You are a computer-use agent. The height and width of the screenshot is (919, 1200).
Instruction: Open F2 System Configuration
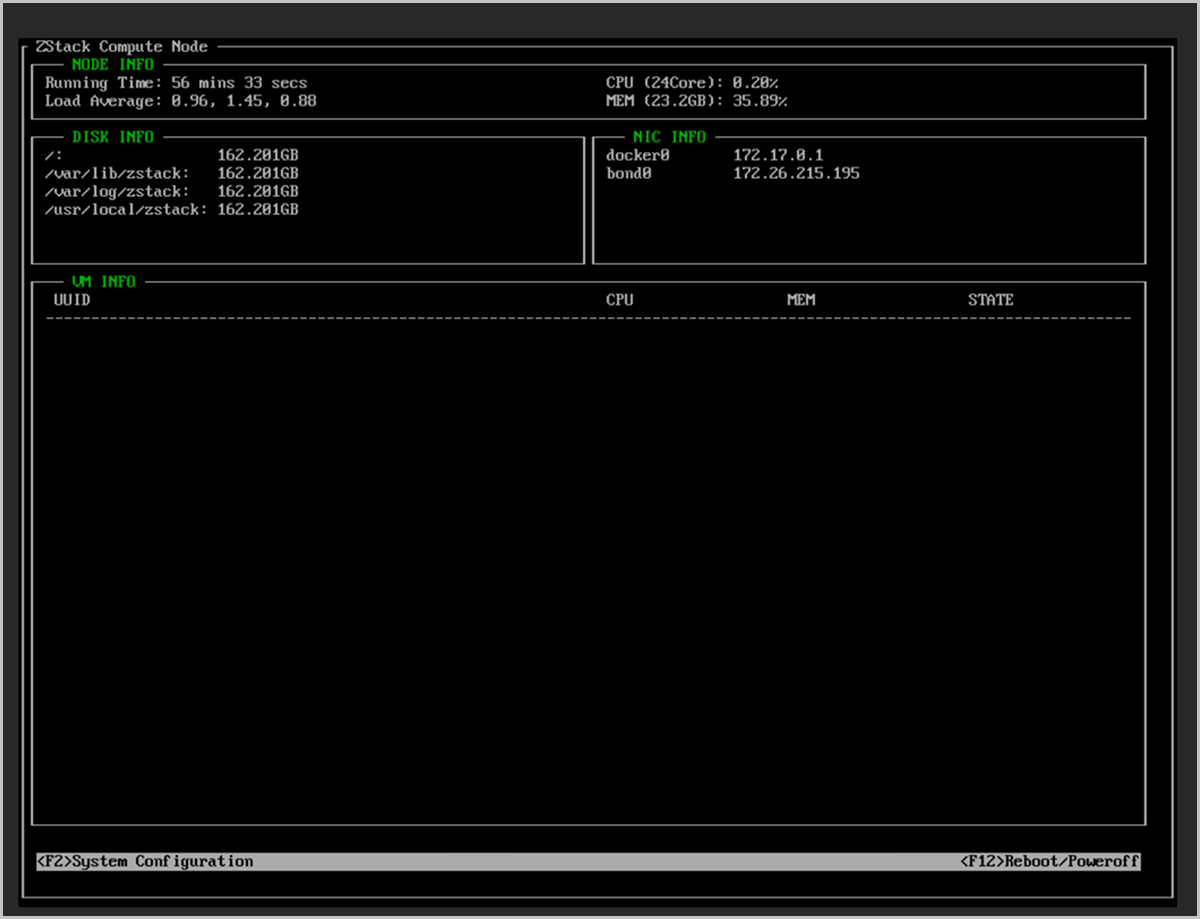(x=145, y=861)
